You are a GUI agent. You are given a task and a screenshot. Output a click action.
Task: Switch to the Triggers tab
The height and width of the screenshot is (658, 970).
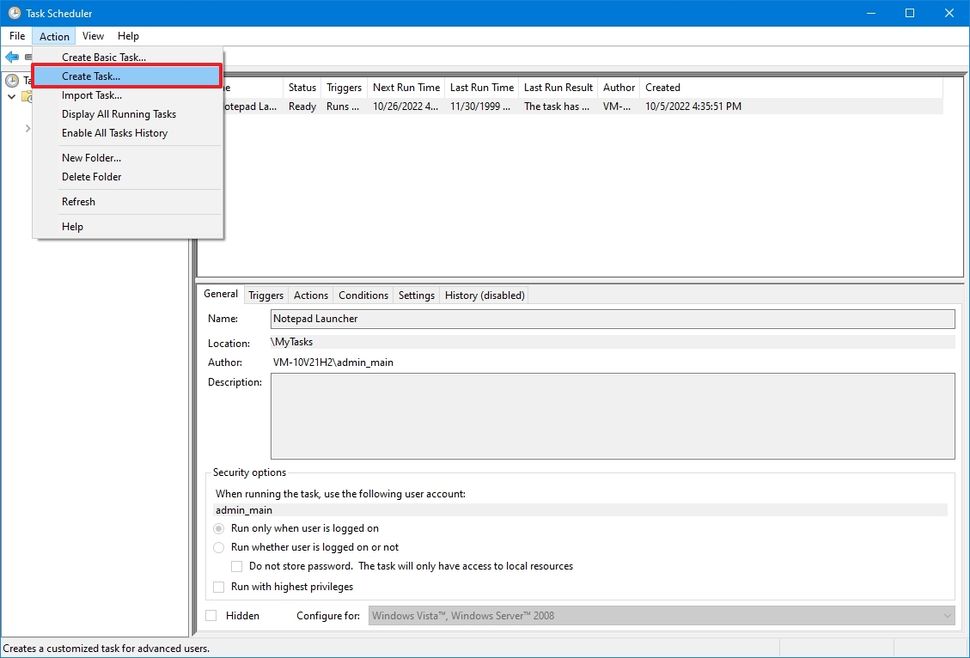(265, 294)
